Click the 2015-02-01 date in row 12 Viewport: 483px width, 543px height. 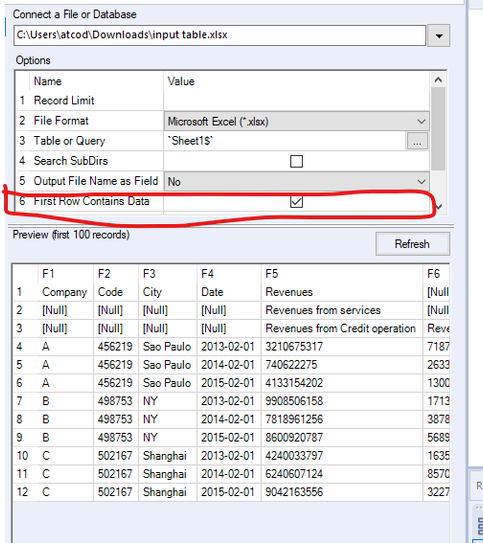click(x=228, y=492)
